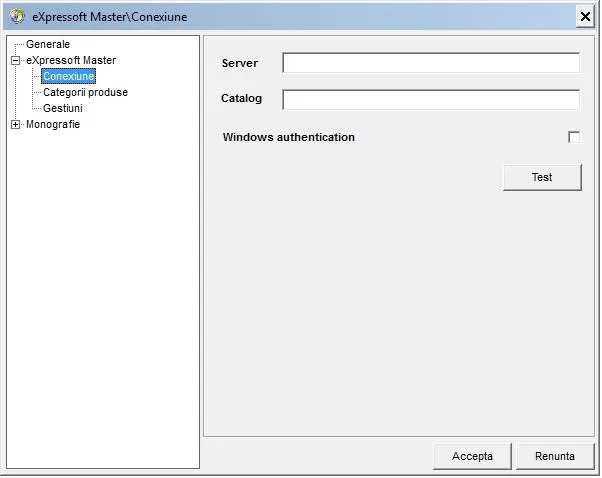This screenshot has width=602, height=478.
Task: Focus the Server input field
Action: click(x=431, y=63)
